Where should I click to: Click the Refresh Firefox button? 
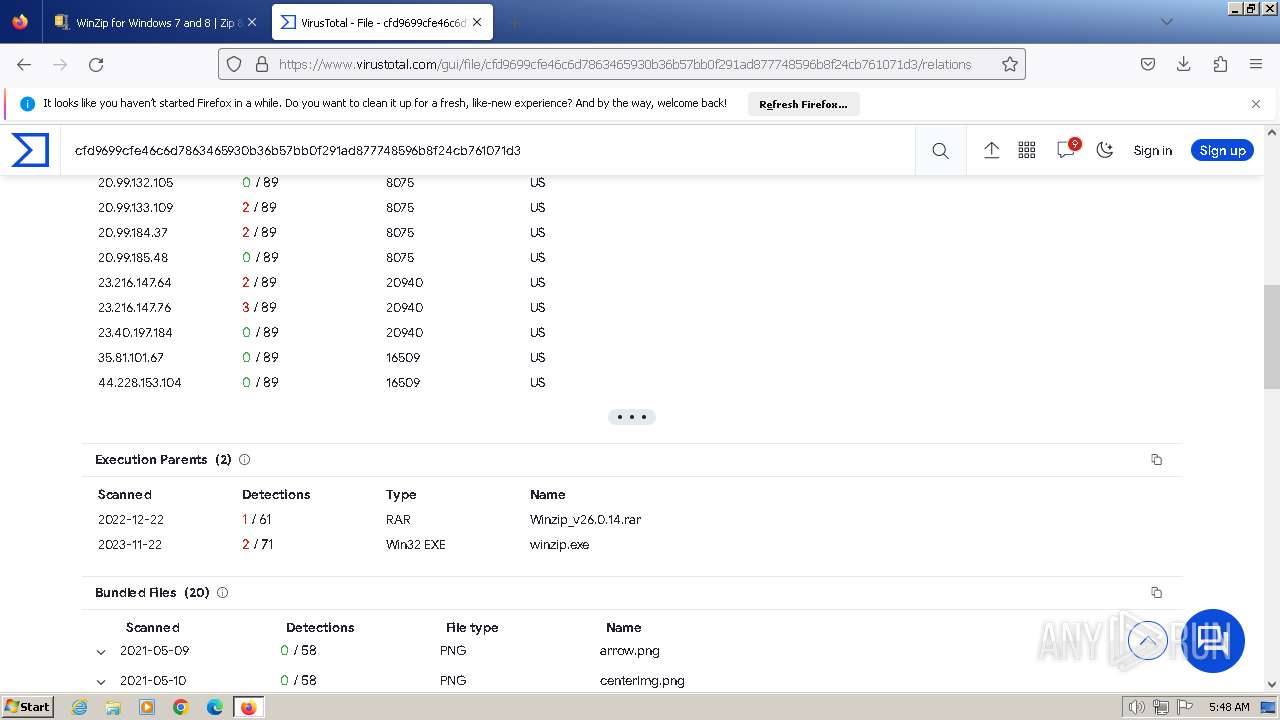pos(803,104)
